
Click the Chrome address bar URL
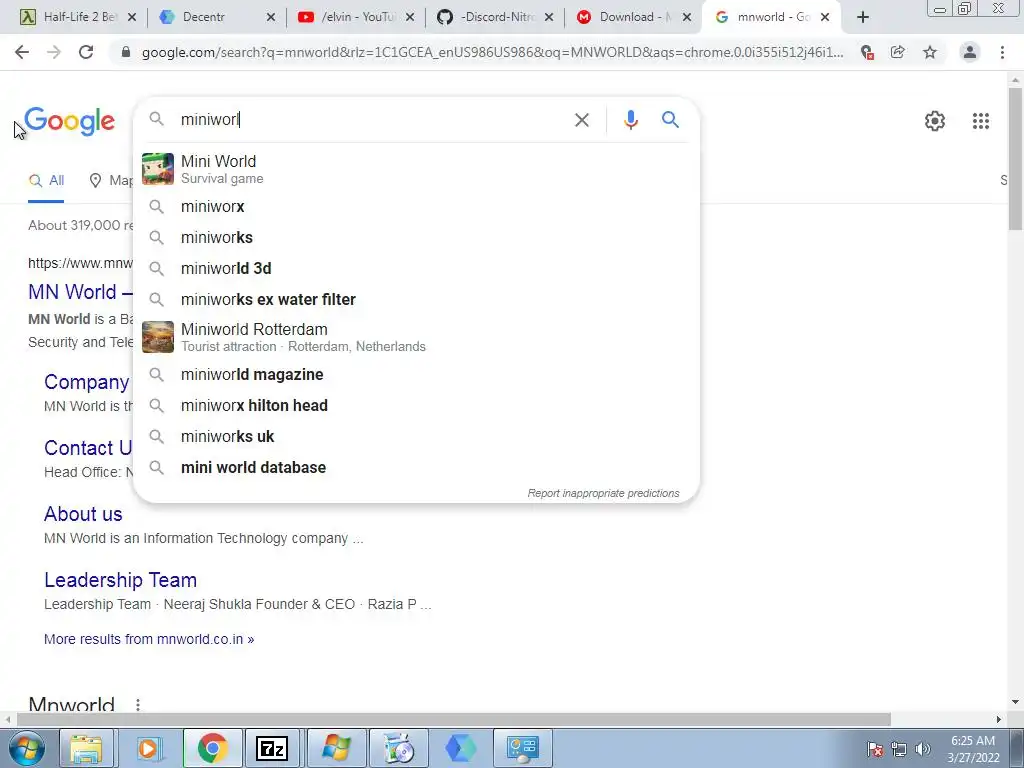pos(492,52)
